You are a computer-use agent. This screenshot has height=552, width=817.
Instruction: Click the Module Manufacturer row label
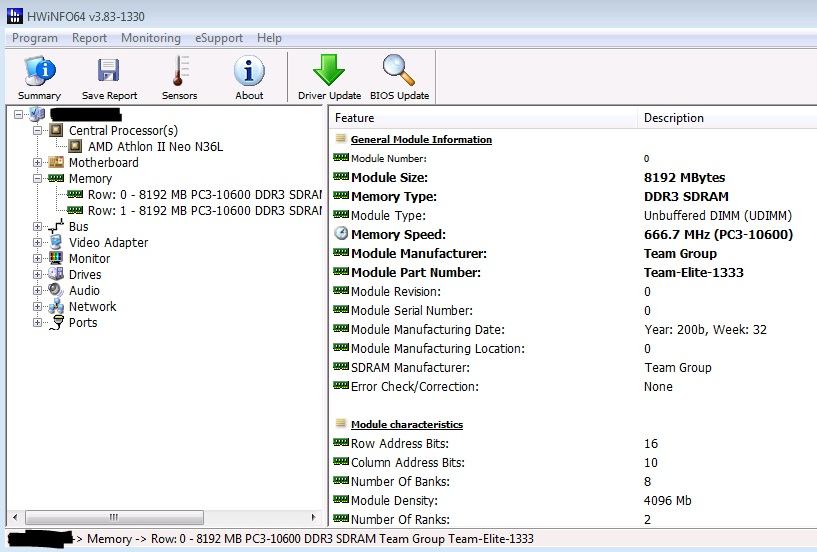(x=419, y=254)
